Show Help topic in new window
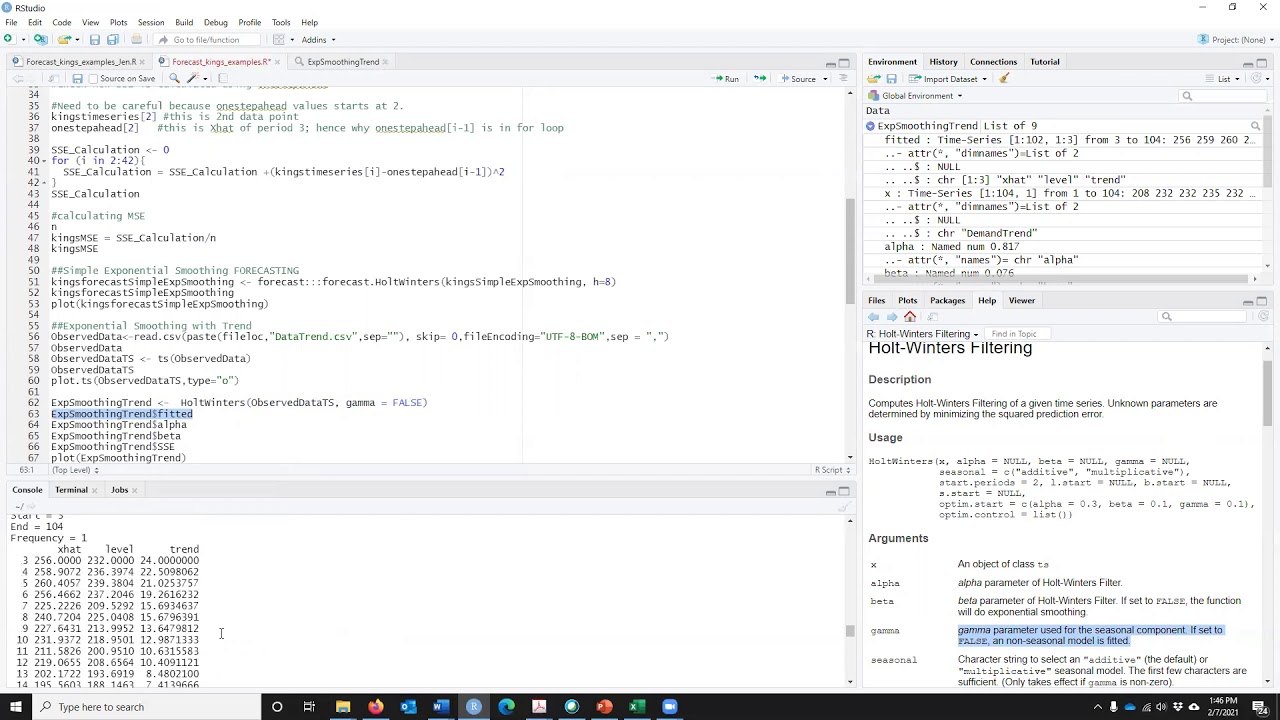Image resolution: width=1280 pixels, height=720 pixels. tap(933, 317)
